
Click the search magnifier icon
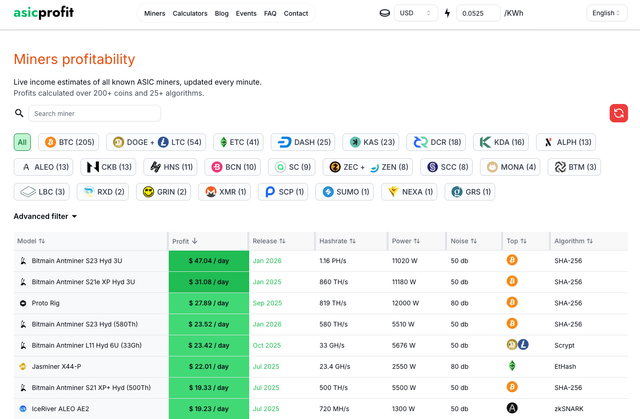pyautogui.click(x=19, y=113)
